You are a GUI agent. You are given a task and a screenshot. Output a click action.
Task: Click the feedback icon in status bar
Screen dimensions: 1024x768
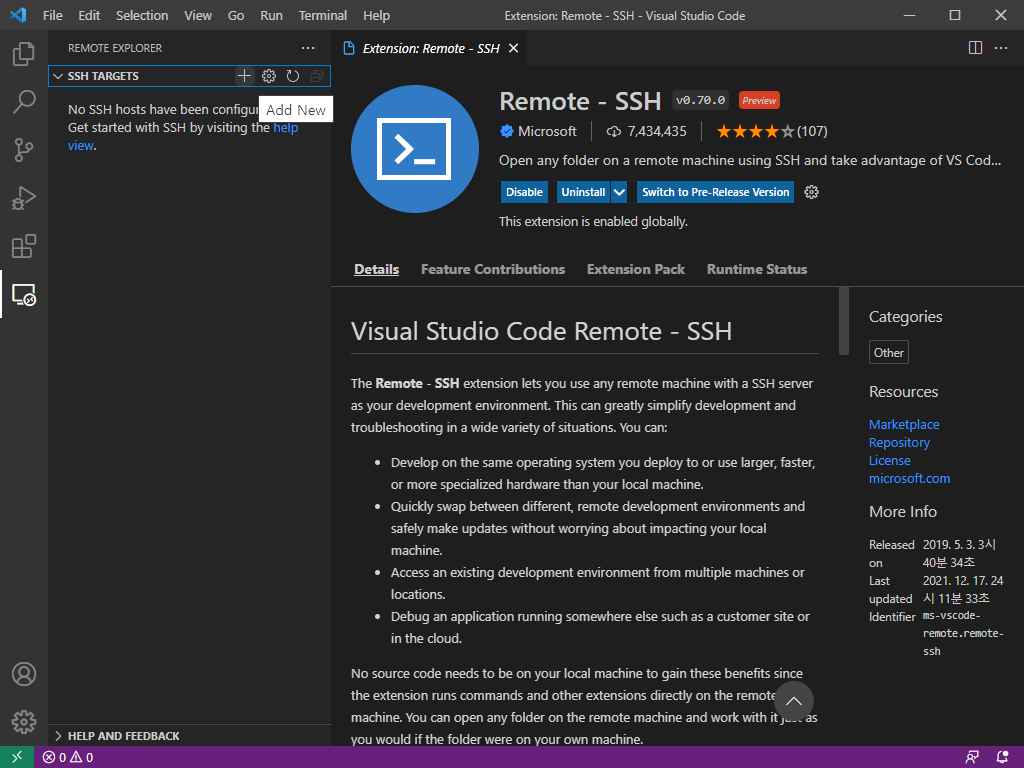972,758
